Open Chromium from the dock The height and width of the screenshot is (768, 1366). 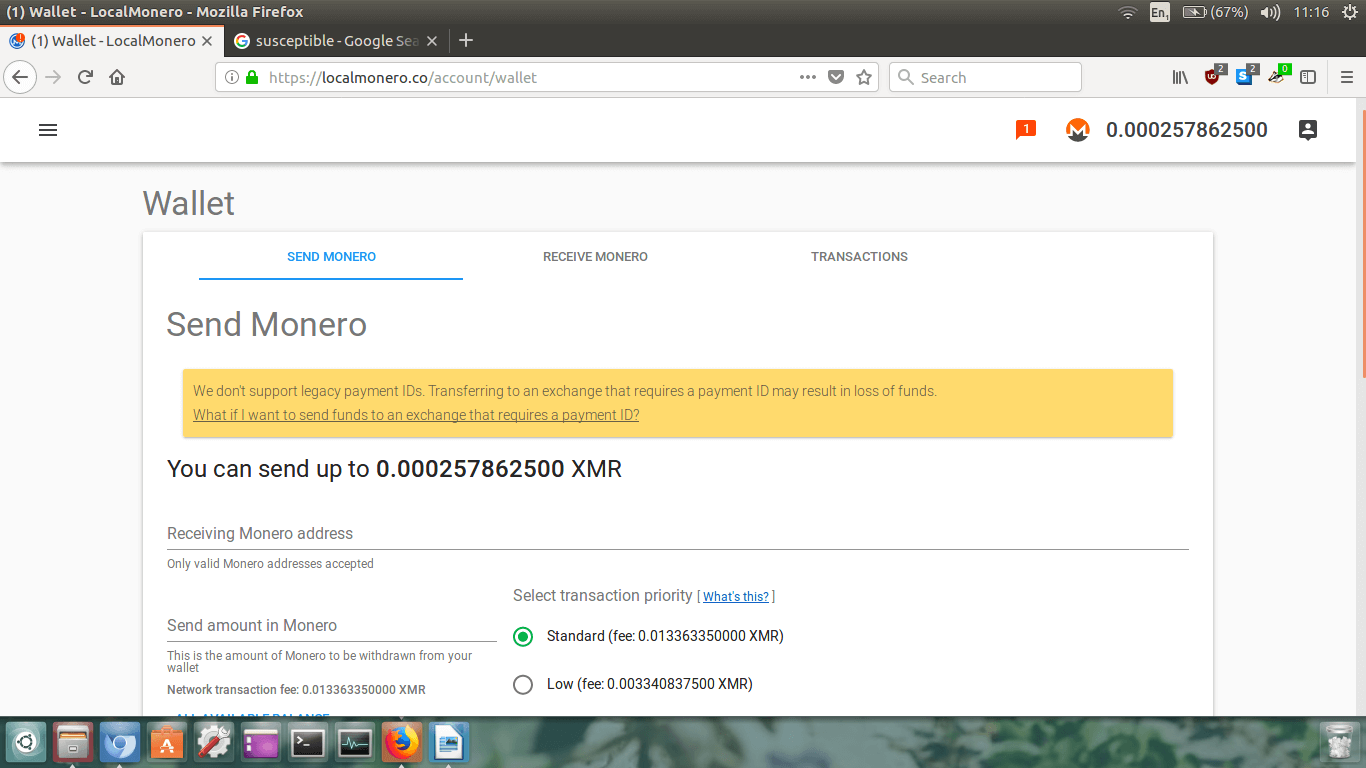coord(120,743)
